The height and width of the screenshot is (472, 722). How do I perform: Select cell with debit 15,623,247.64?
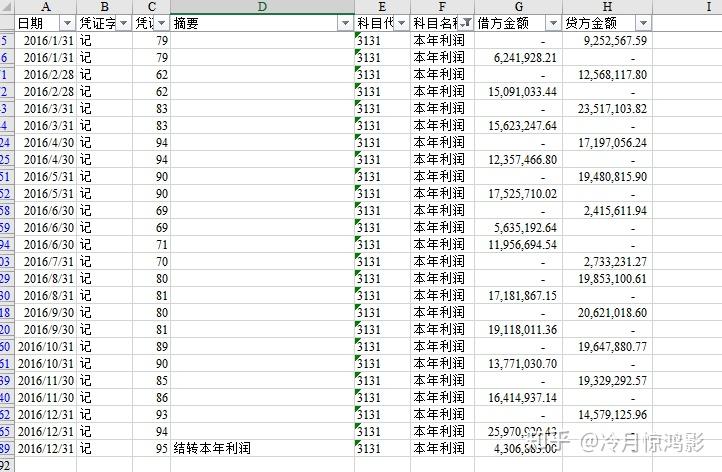518,126
